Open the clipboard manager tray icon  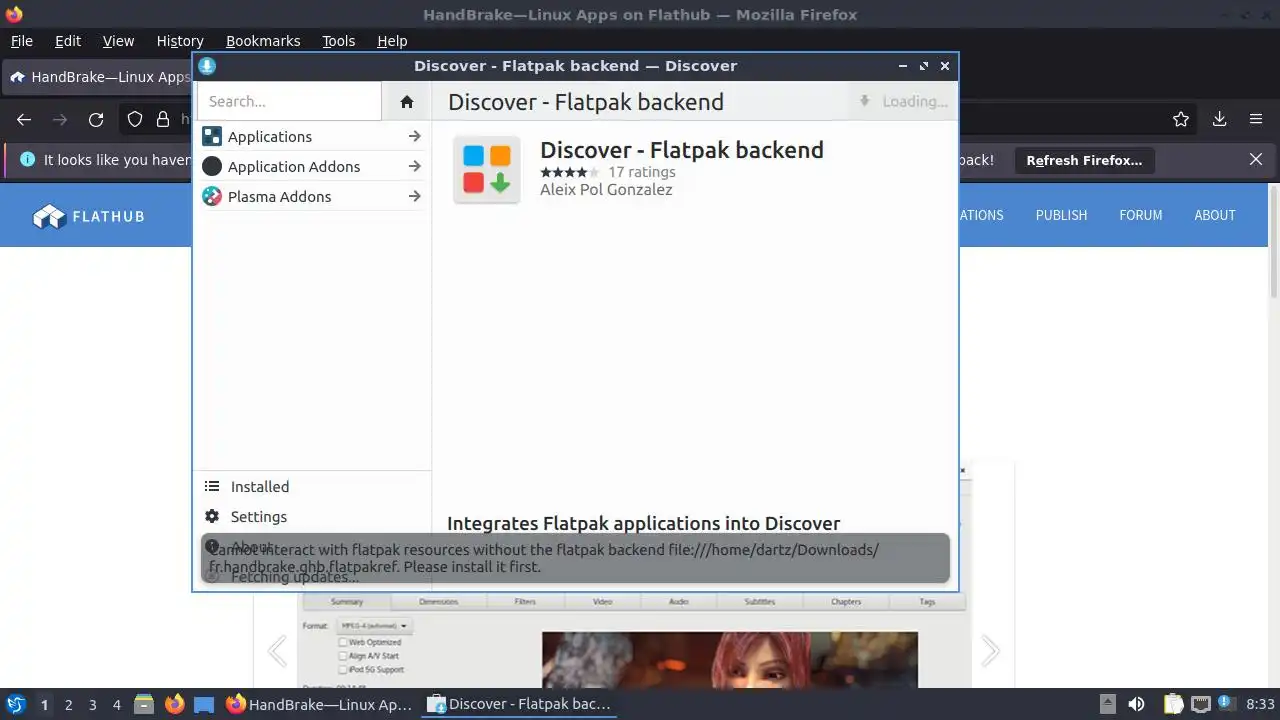1173,704
